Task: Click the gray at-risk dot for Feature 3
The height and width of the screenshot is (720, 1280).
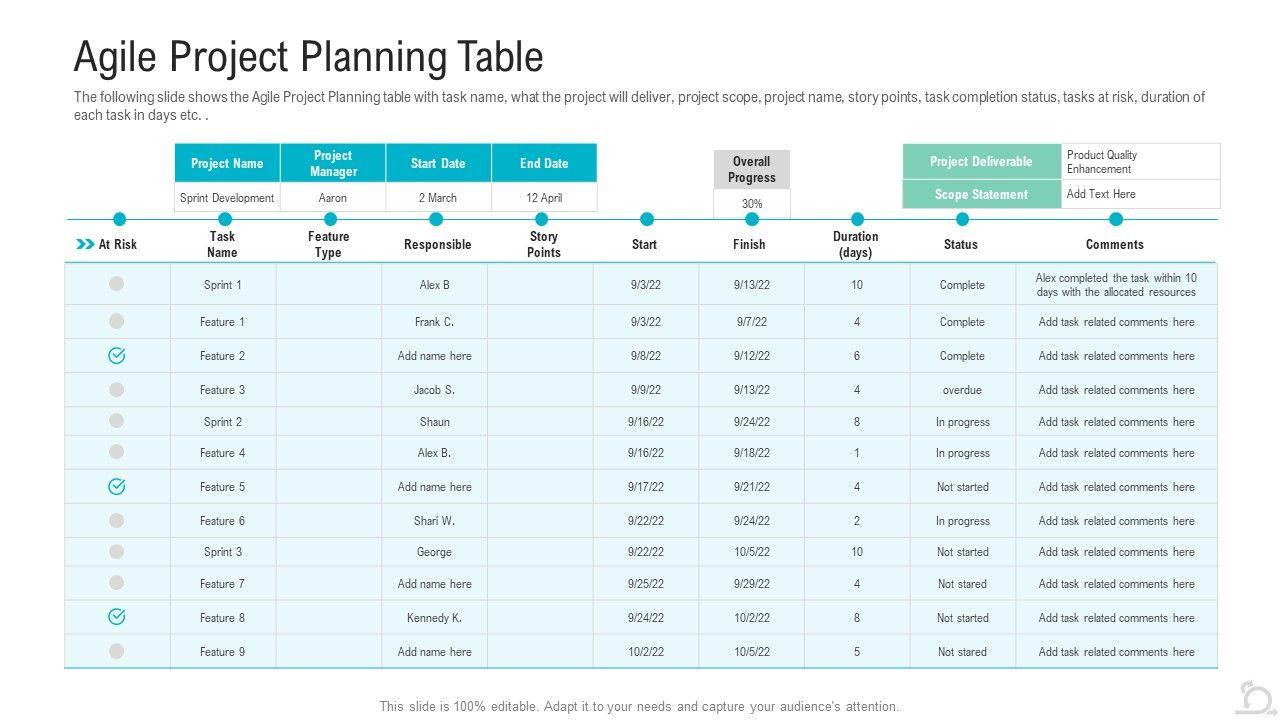Action: pyautogui.click(x=117, y=389)
